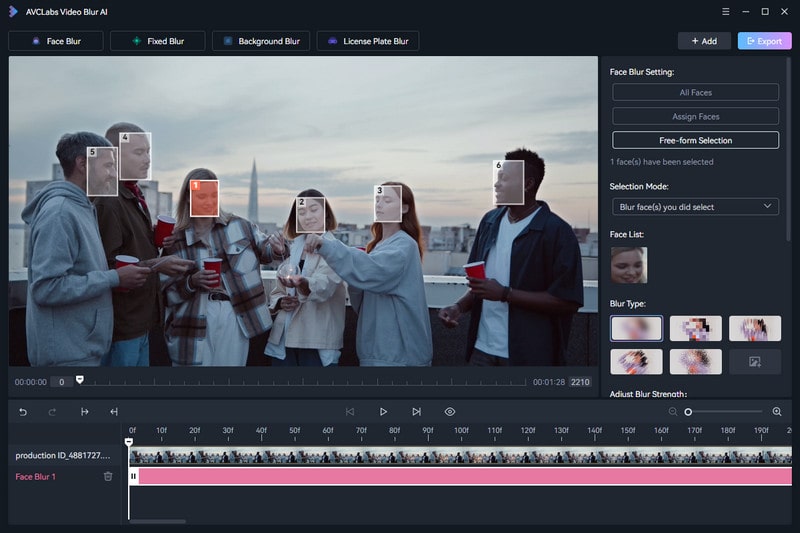
Task: Add a custom image blur type
Action: pyautogui.click(x=755, y=361)
